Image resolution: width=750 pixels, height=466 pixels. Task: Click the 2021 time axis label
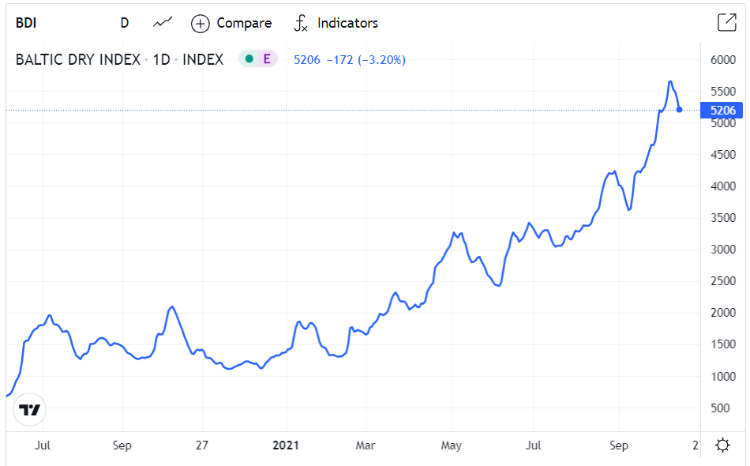click(x=287, y=444)
